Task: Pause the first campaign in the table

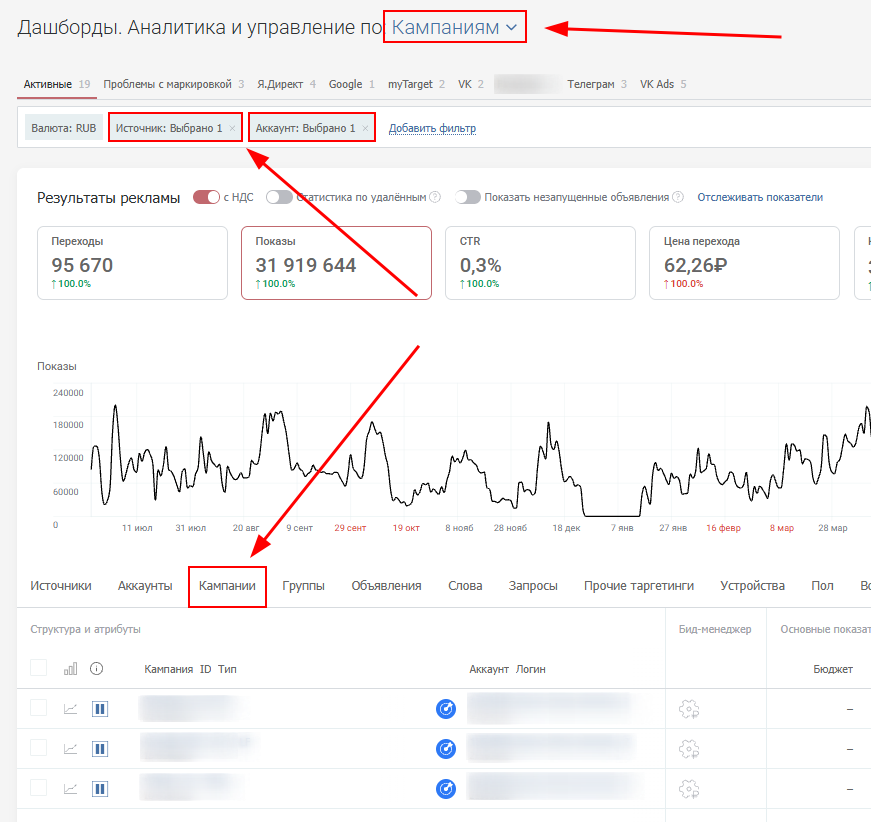Action: pyautogui.click(x=100, y=709)
